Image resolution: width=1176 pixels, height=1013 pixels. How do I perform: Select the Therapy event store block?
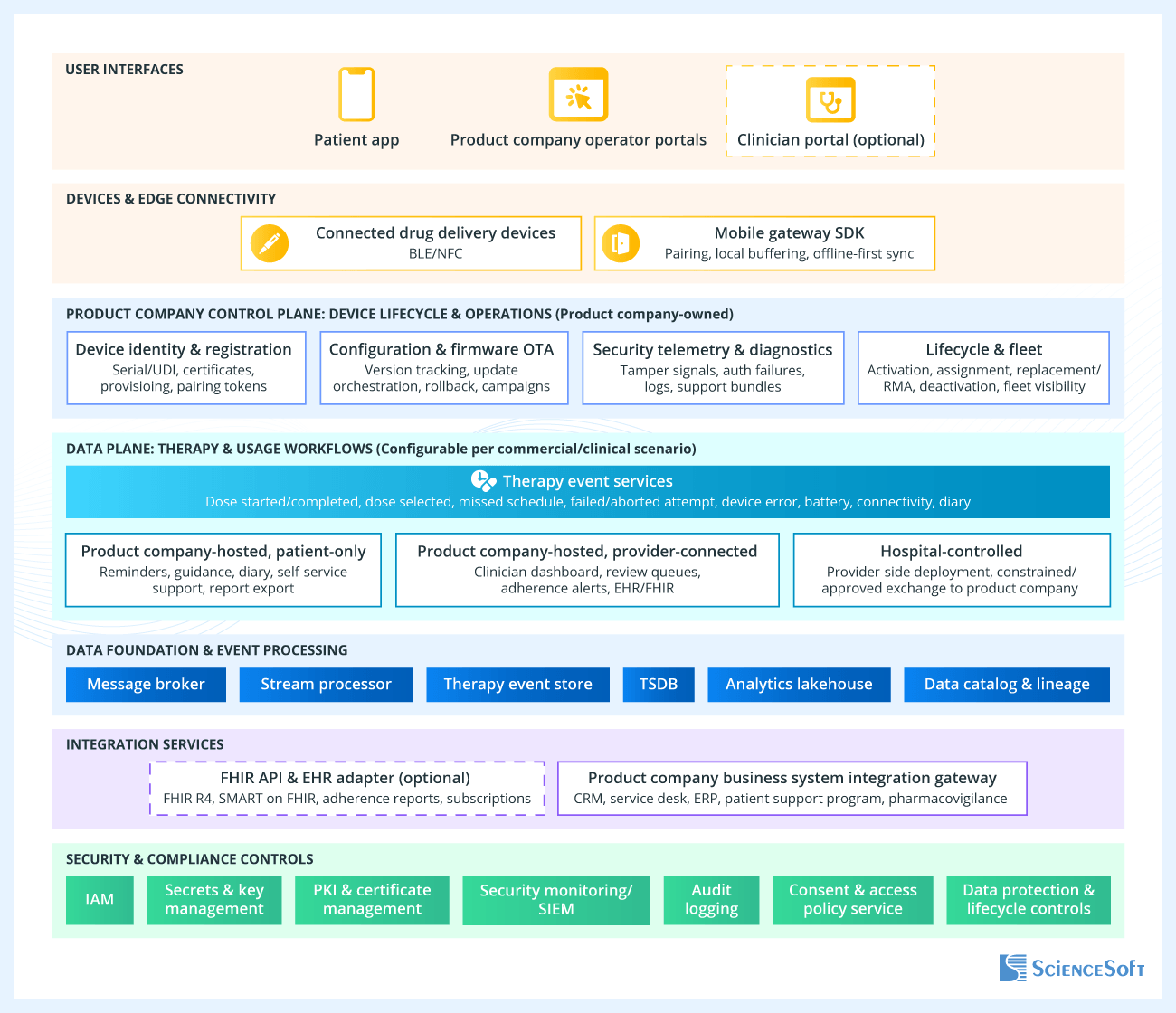[517, 685]
